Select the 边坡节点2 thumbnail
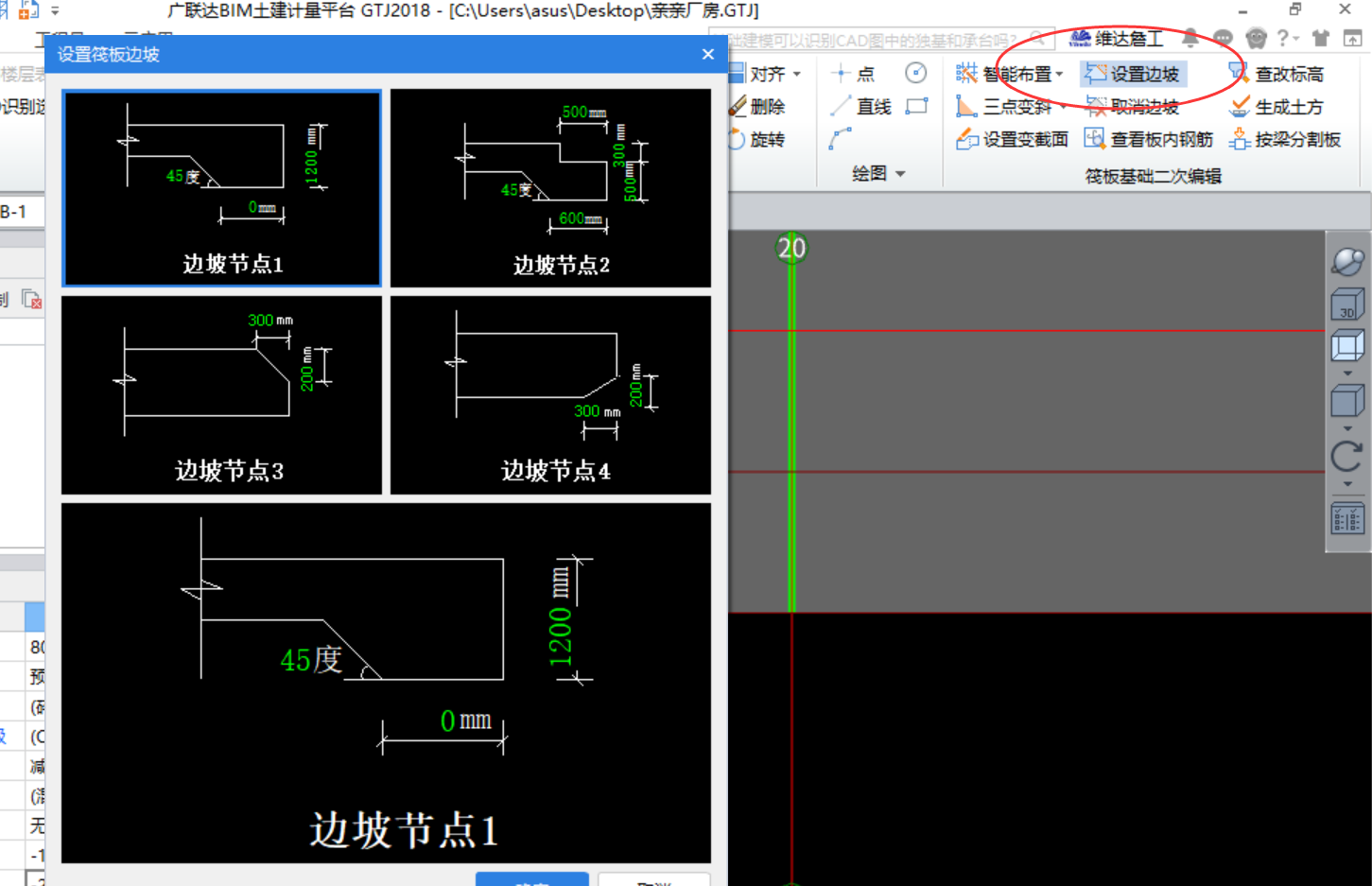This screenshot has height=886, width=1372. [550, 188]
